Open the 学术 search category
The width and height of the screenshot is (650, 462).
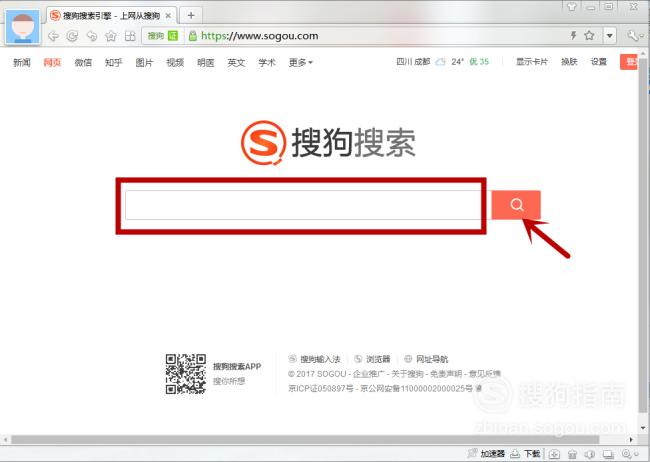267,62
